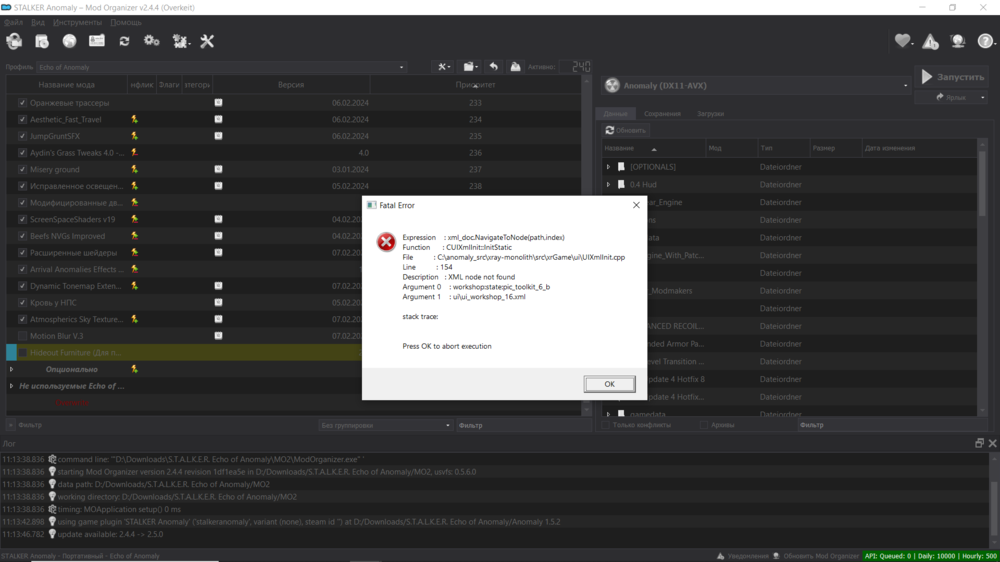Click the refresh arrows toolbar icon
Viewport: 1000px width, 562px height.
point(124,41)
